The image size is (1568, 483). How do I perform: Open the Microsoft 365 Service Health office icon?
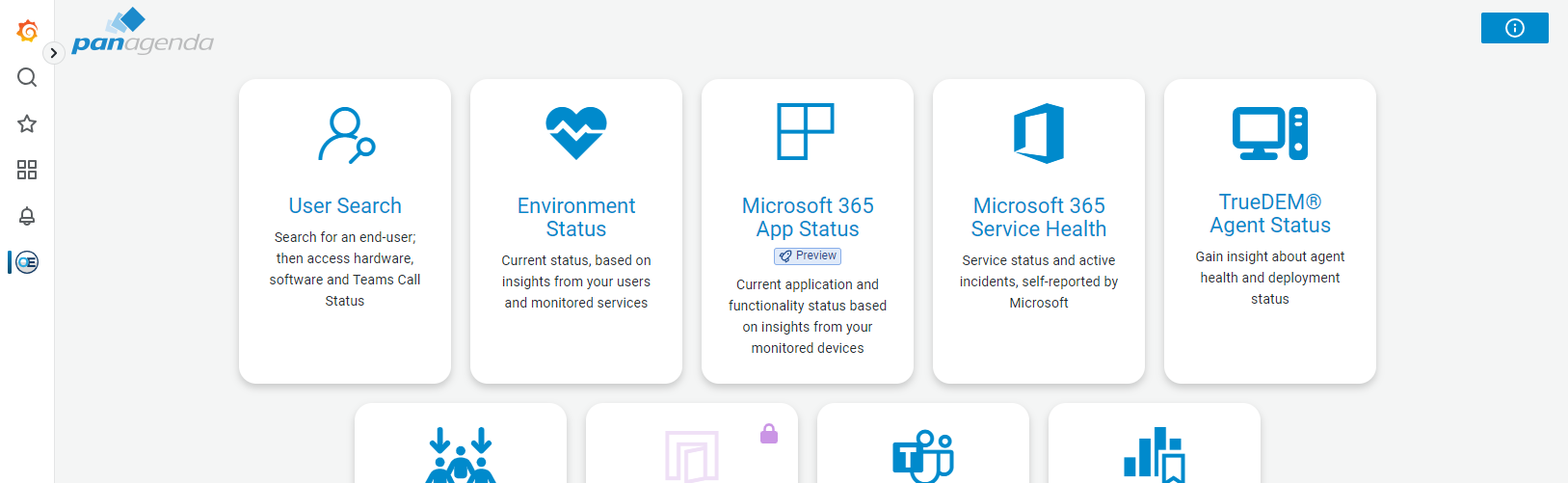click(1039, 133)
